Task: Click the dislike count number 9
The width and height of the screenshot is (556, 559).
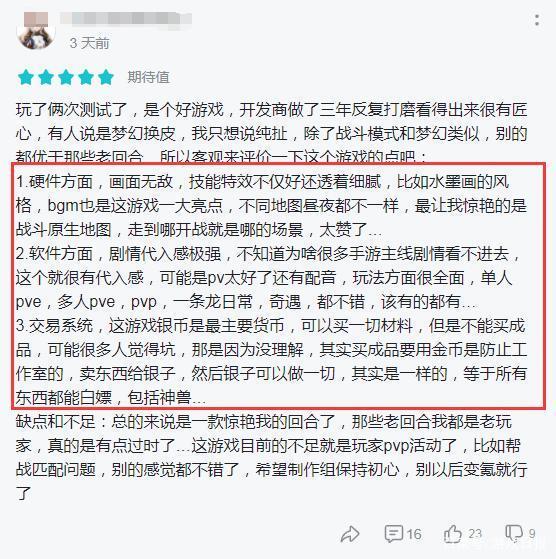Action: (532, 534)
